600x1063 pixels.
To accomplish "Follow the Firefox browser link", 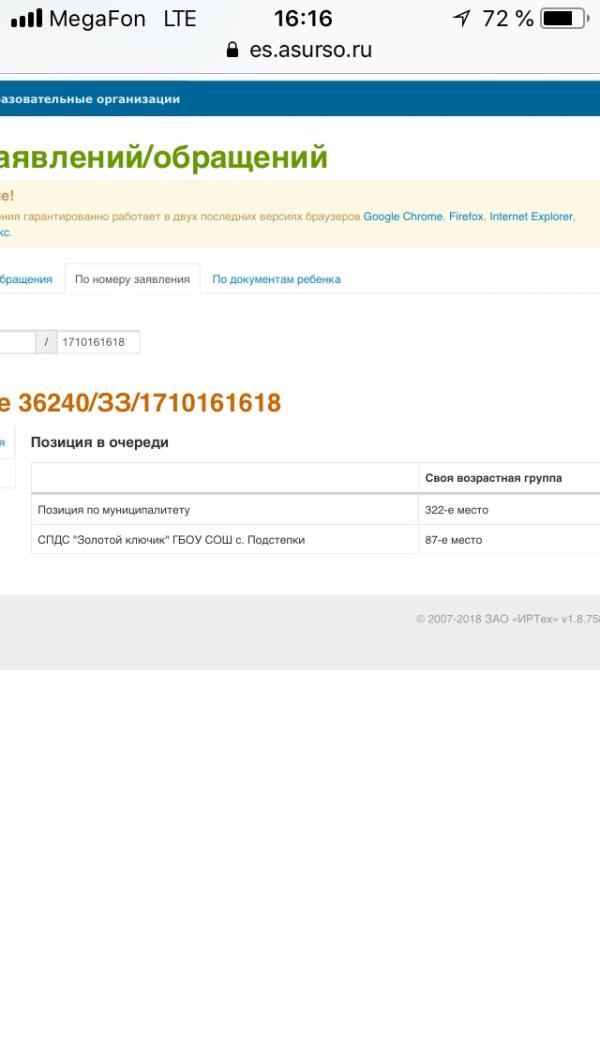I will tap(466, 216).
